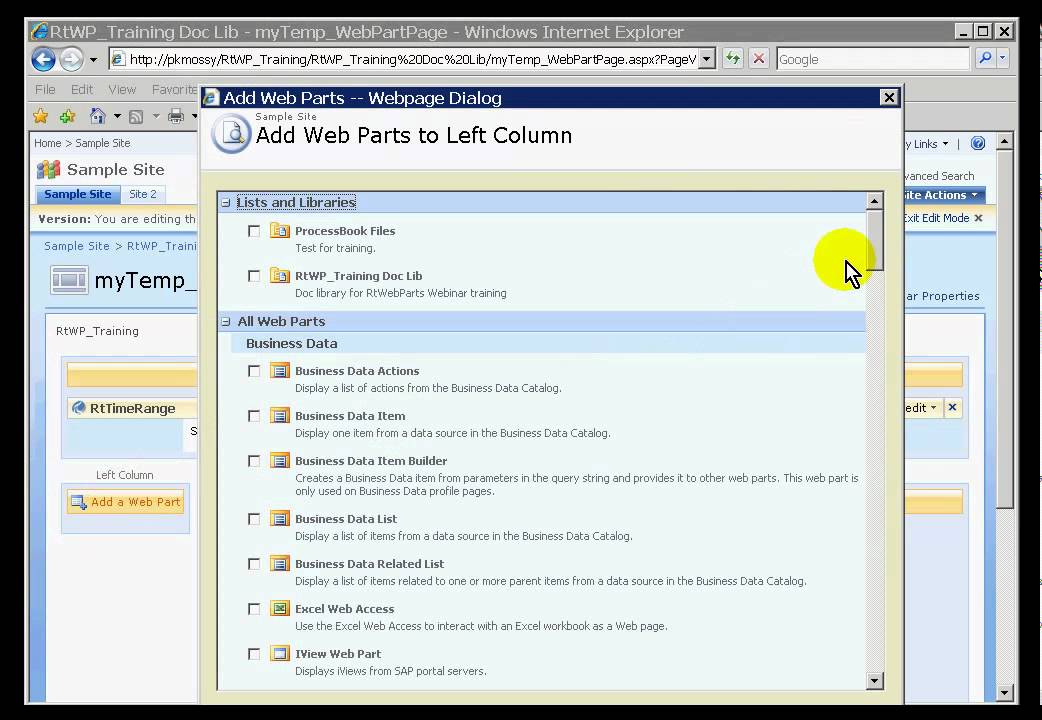The height and width of the screenshot is (720, 1042).
Task: Click the Advanced Search link
Action: [x=938, y=176]
